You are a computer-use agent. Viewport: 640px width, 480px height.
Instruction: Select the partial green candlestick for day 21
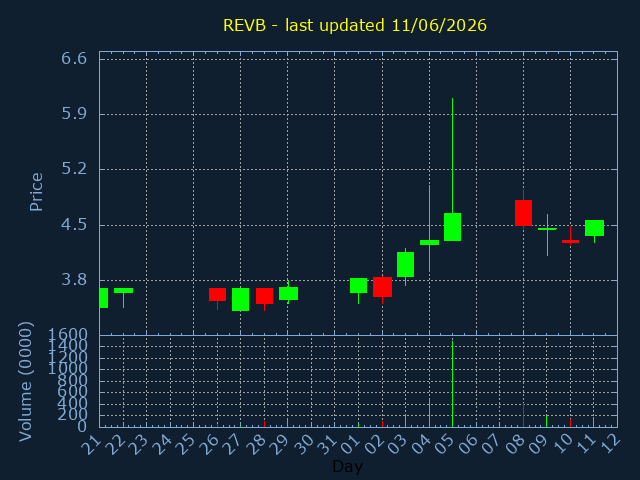pyautogui.click(x=104, y=298)
